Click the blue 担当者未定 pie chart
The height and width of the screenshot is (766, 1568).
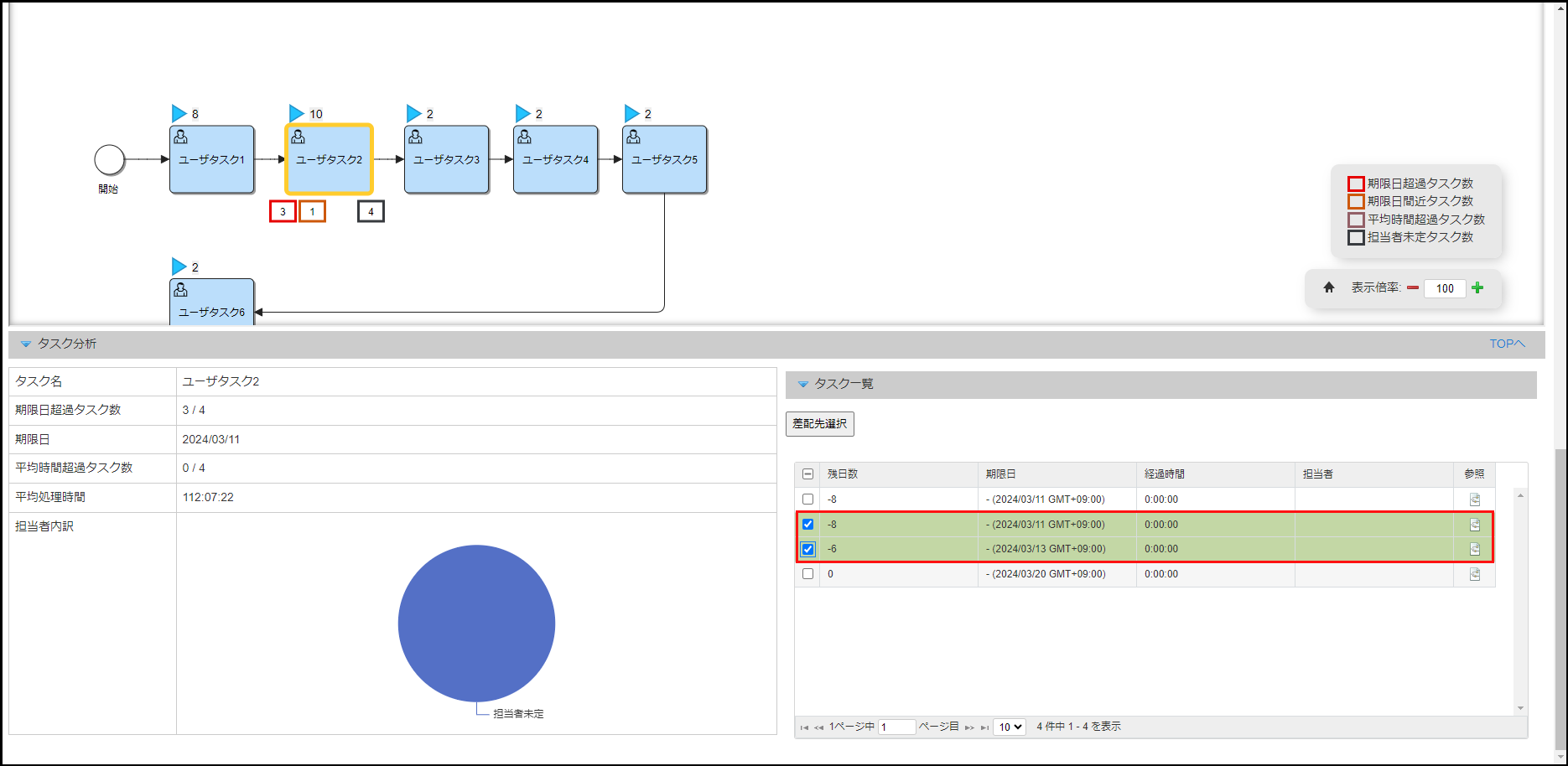[x=476, y=624]
